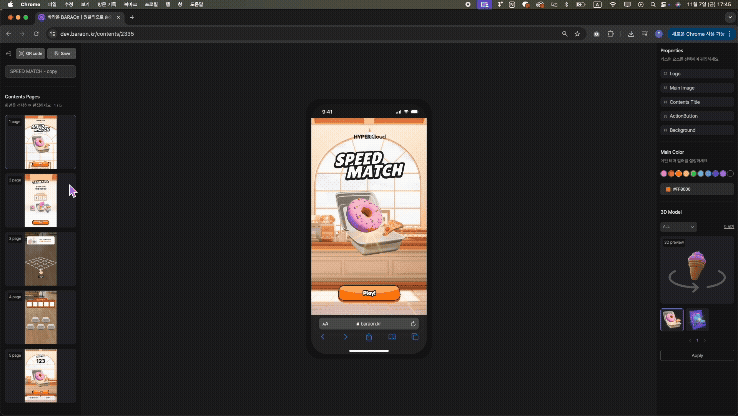Click the exit/back icon beside QR code button

coord(8,54)
